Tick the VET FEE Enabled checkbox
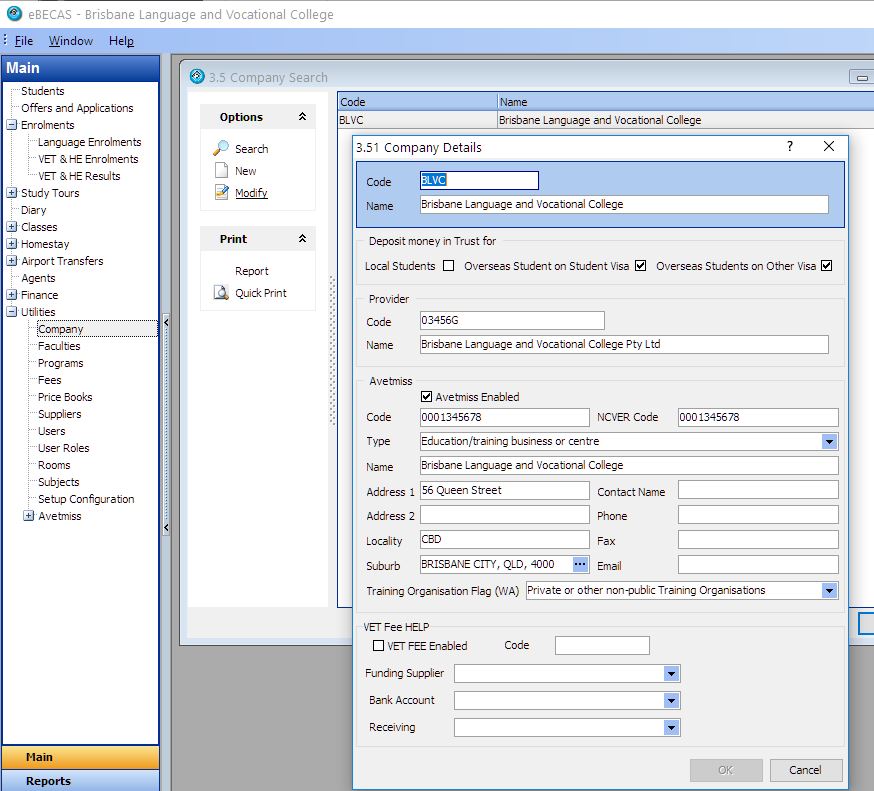 379,646
